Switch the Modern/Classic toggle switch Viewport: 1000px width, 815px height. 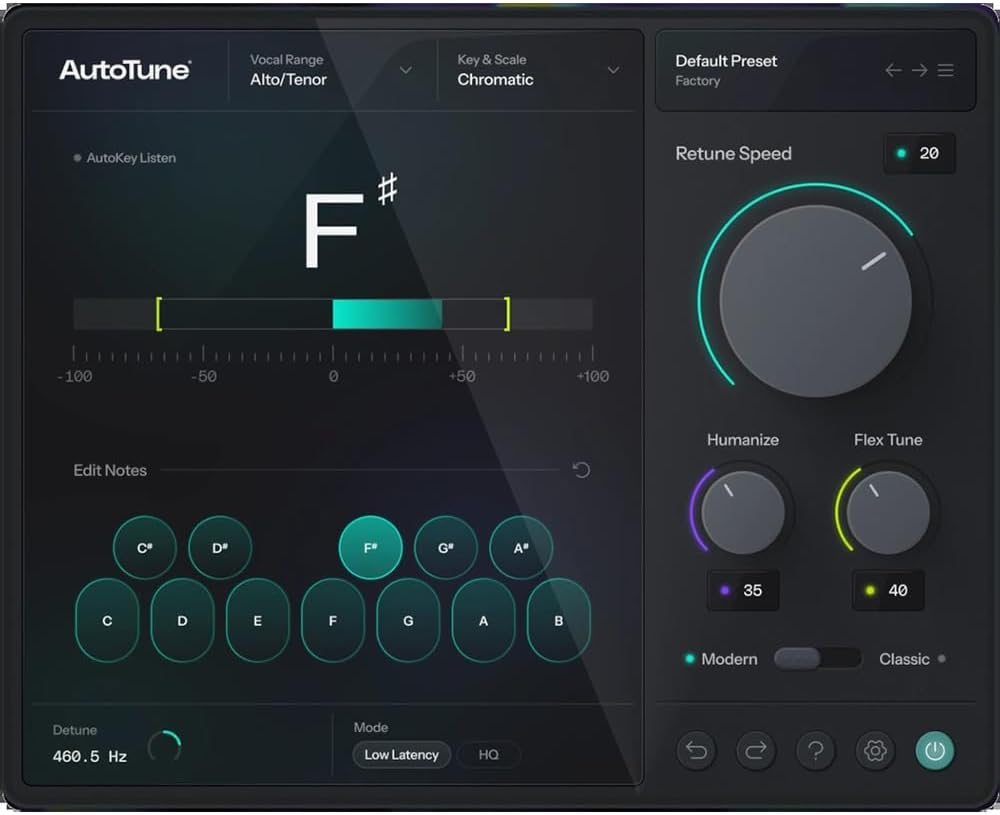pyautogui.click(x=817, y=658)
